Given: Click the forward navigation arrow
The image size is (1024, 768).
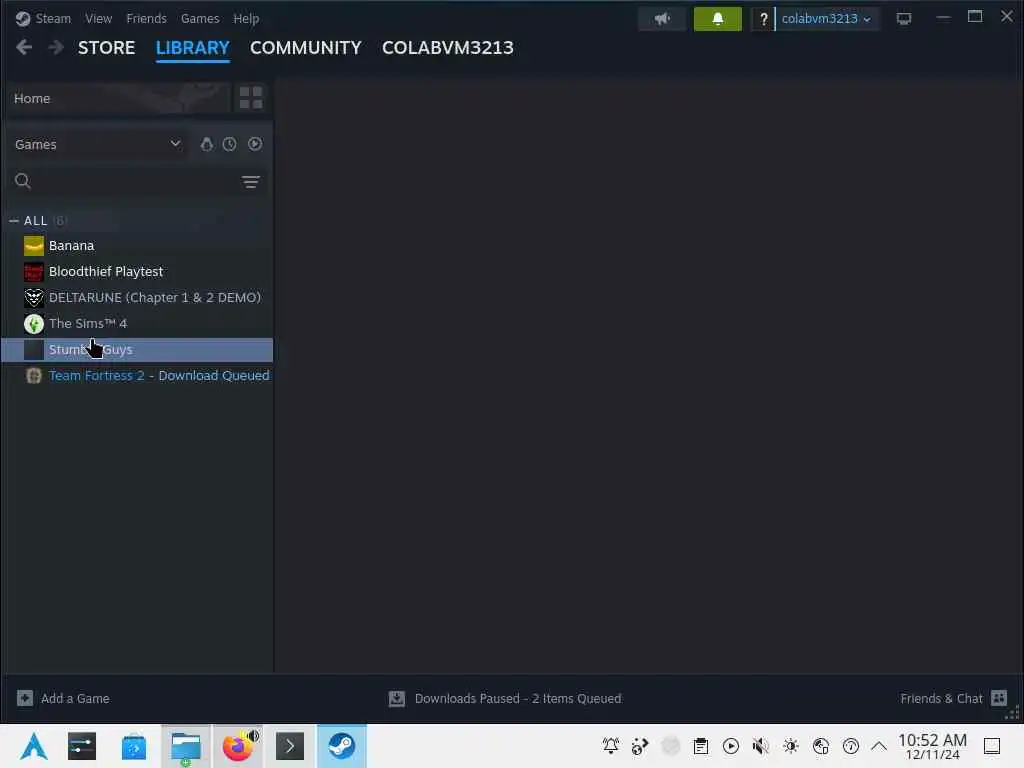Looking at the screenshot, I should click(x=56, y=47).
